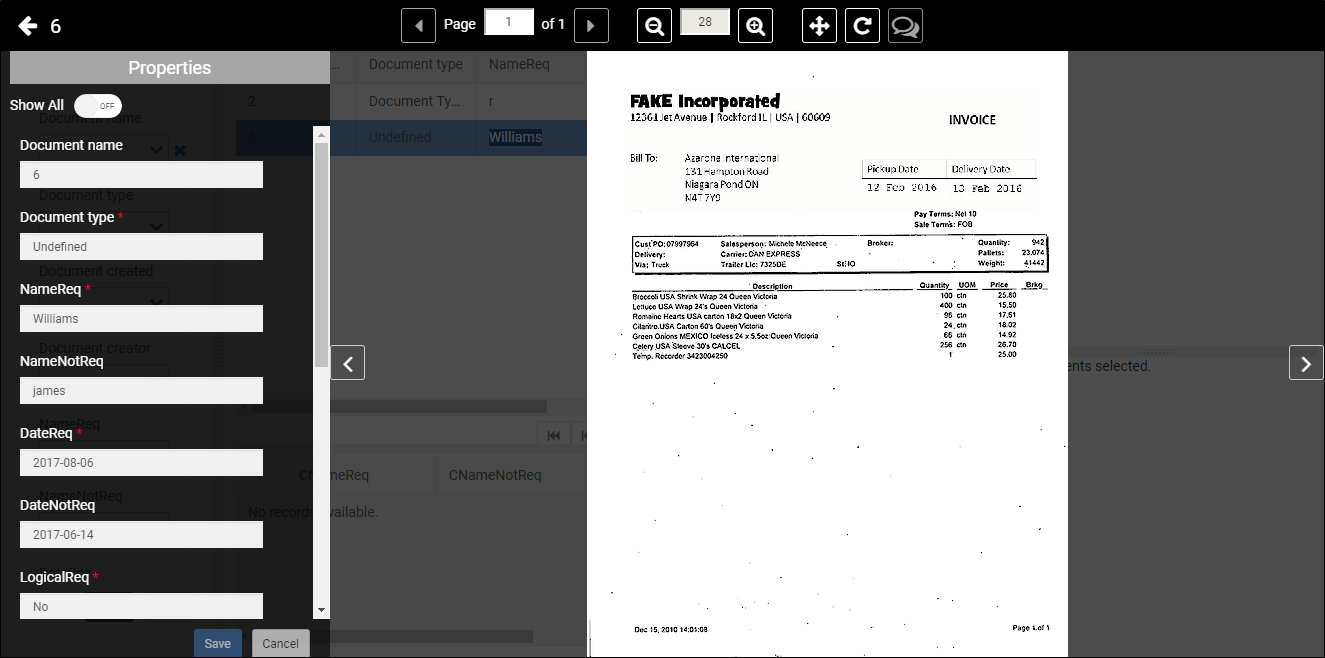
Task: Open the comments bubble icon
Action: 905,26
